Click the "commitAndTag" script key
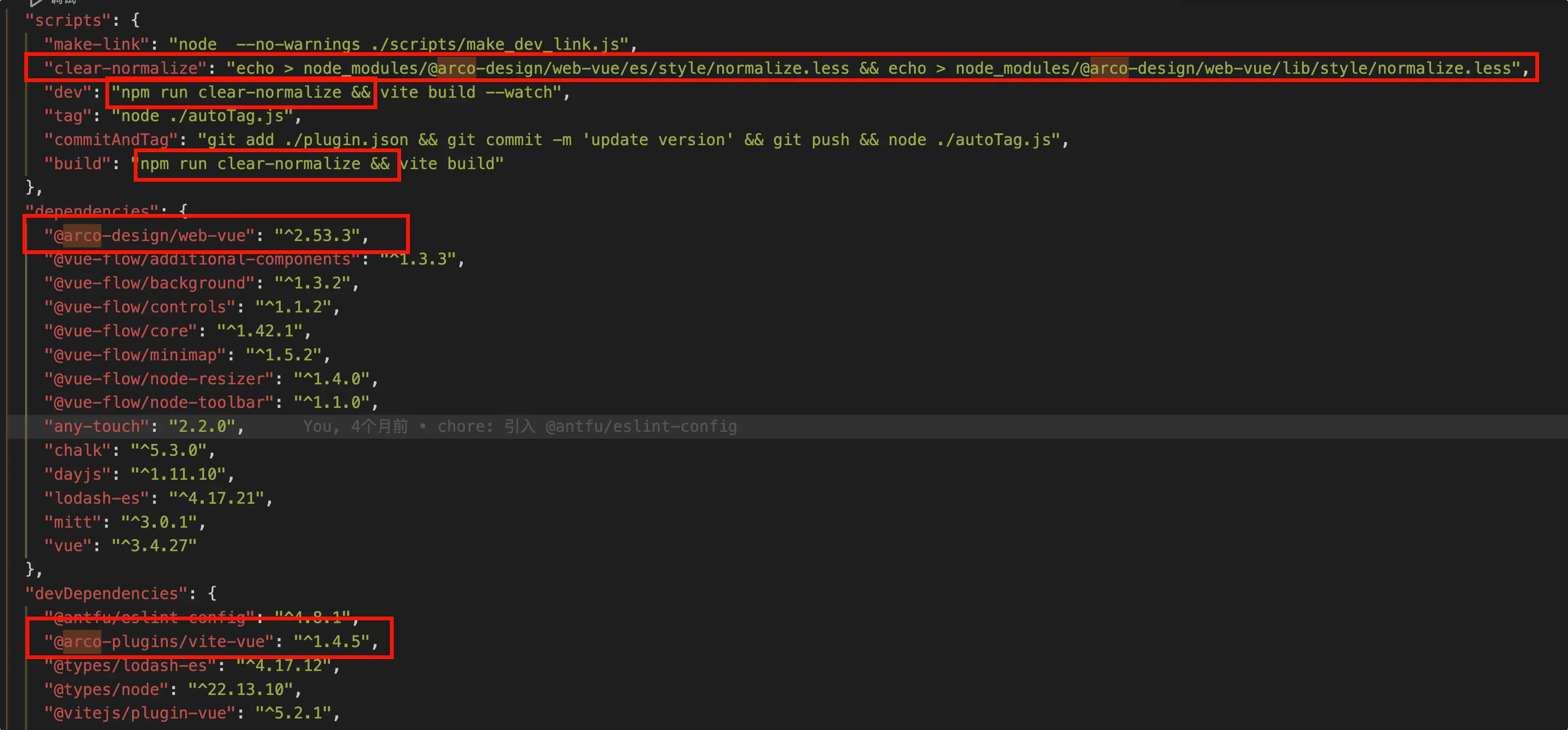The image size is (1568, 730). (x=111, y=140)
